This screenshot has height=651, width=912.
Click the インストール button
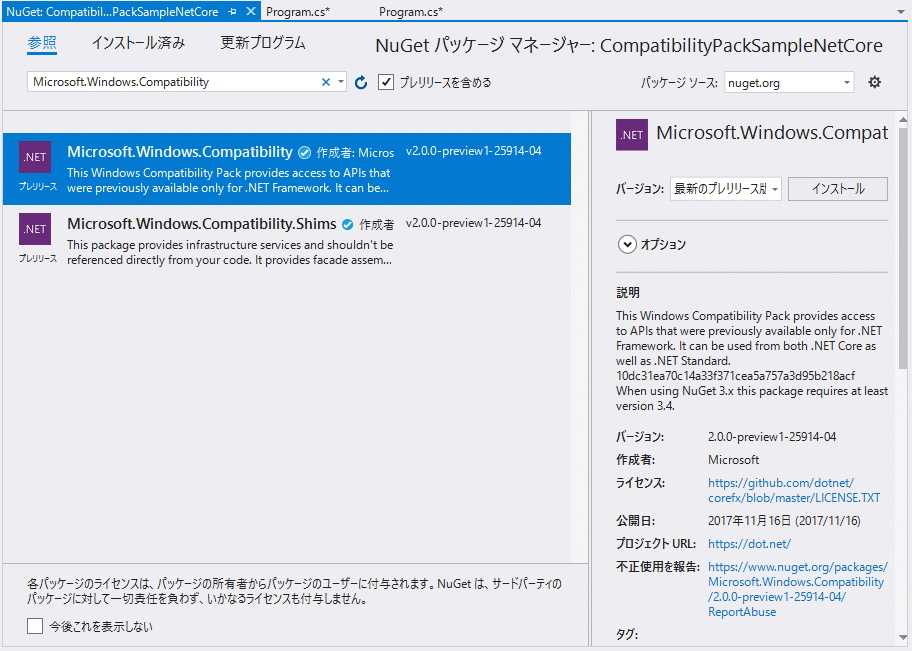pyautogui.click(x=837, y=188)
